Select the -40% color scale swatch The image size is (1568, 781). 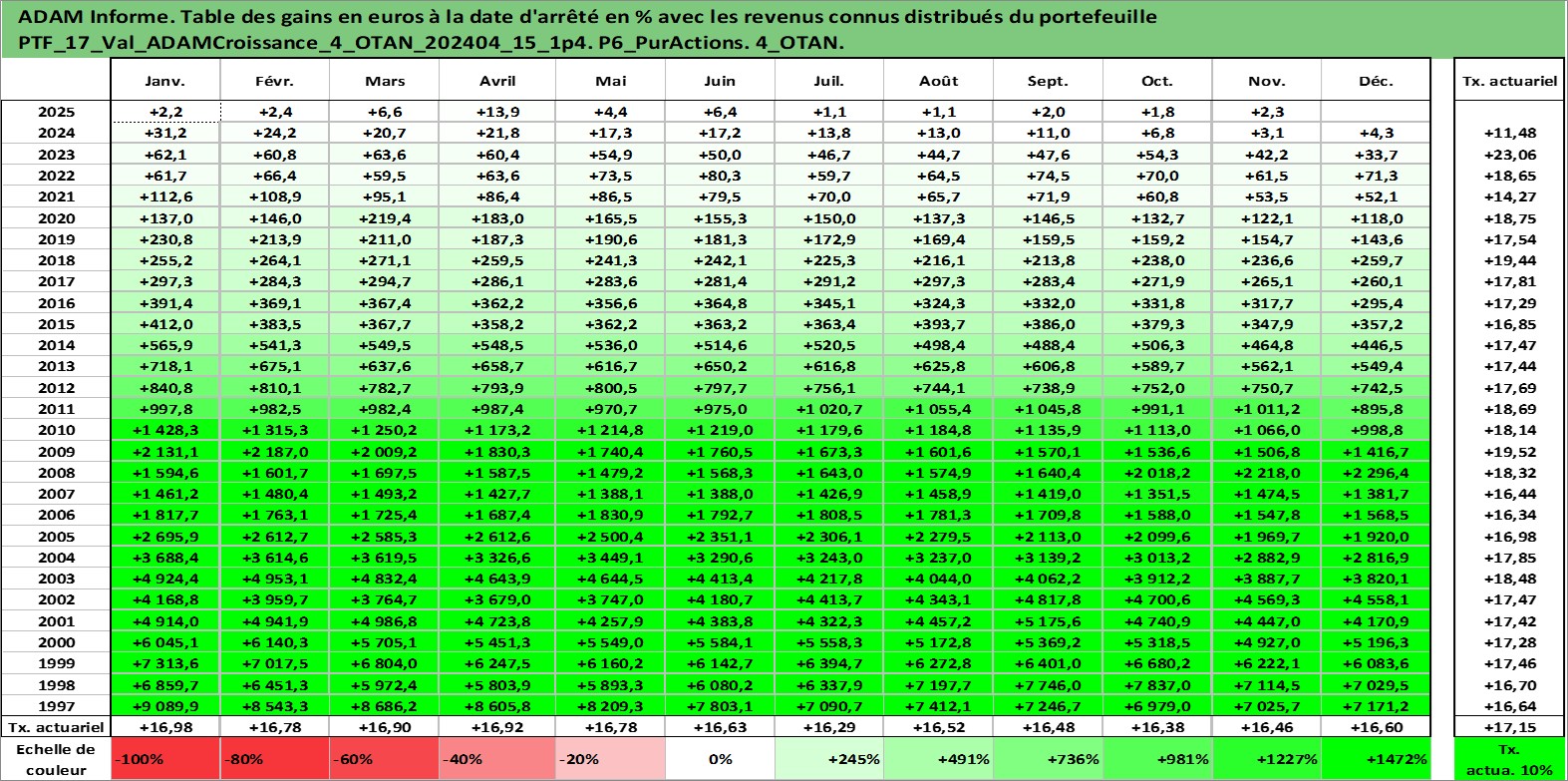coord(497,759)
